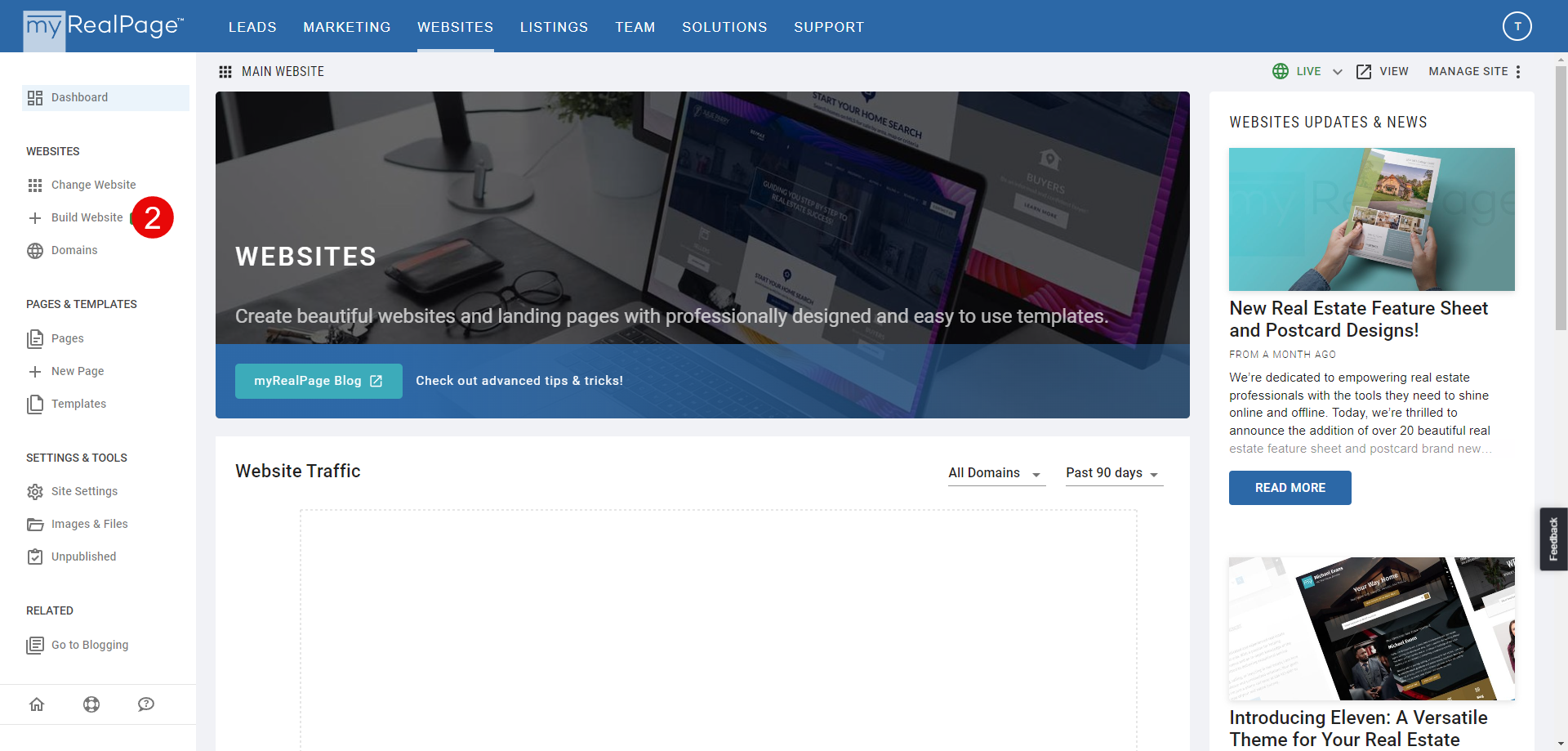Image resolution: width=1568 pixels, height=751 pixels.
Task: Open the Introducing Eleven theme article headline
Action: pyautogui.click(x=1359, y=729)
